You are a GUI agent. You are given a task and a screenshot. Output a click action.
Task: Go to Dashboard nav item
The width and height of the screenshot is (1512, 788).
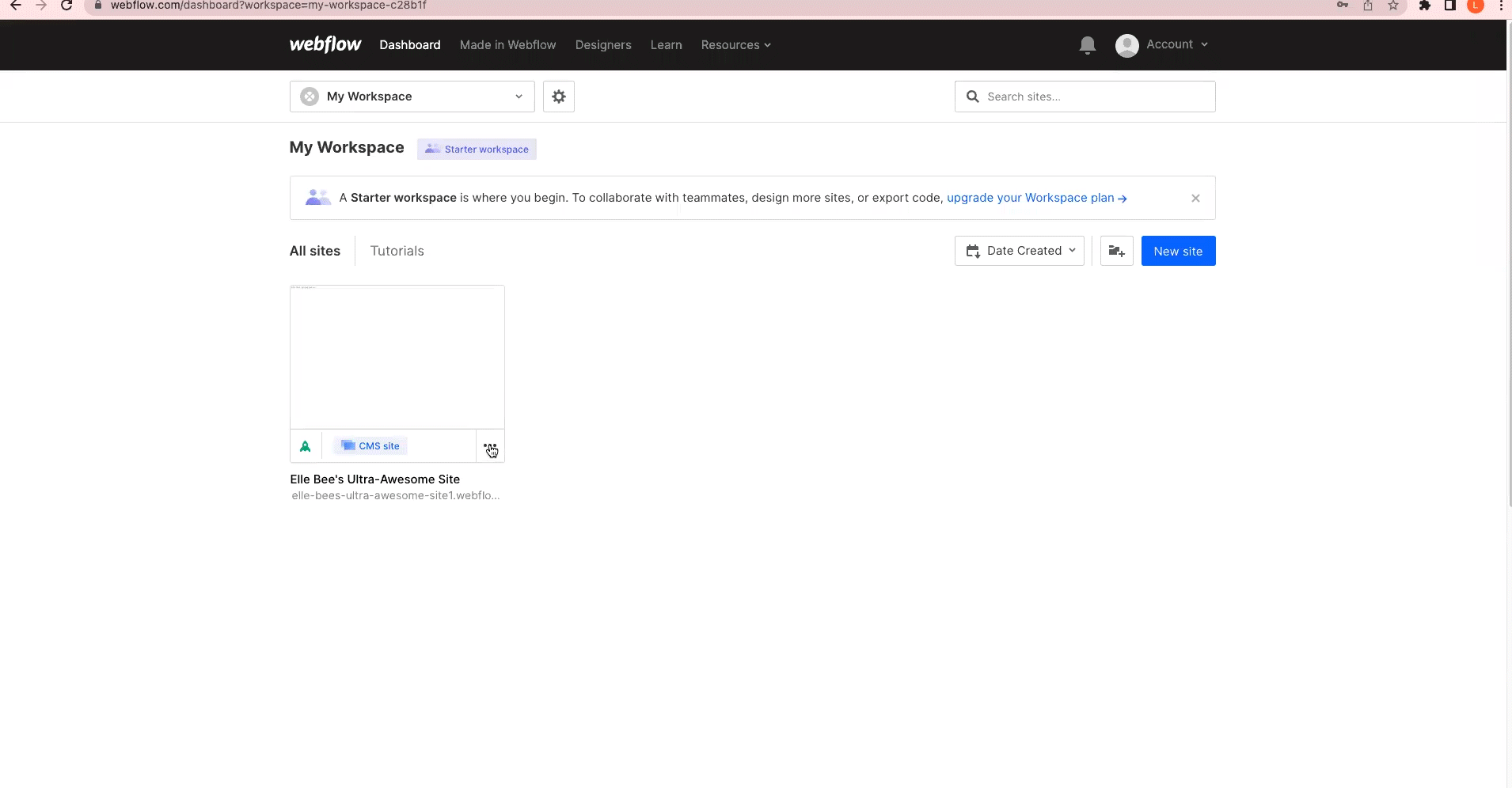(410, 45)
